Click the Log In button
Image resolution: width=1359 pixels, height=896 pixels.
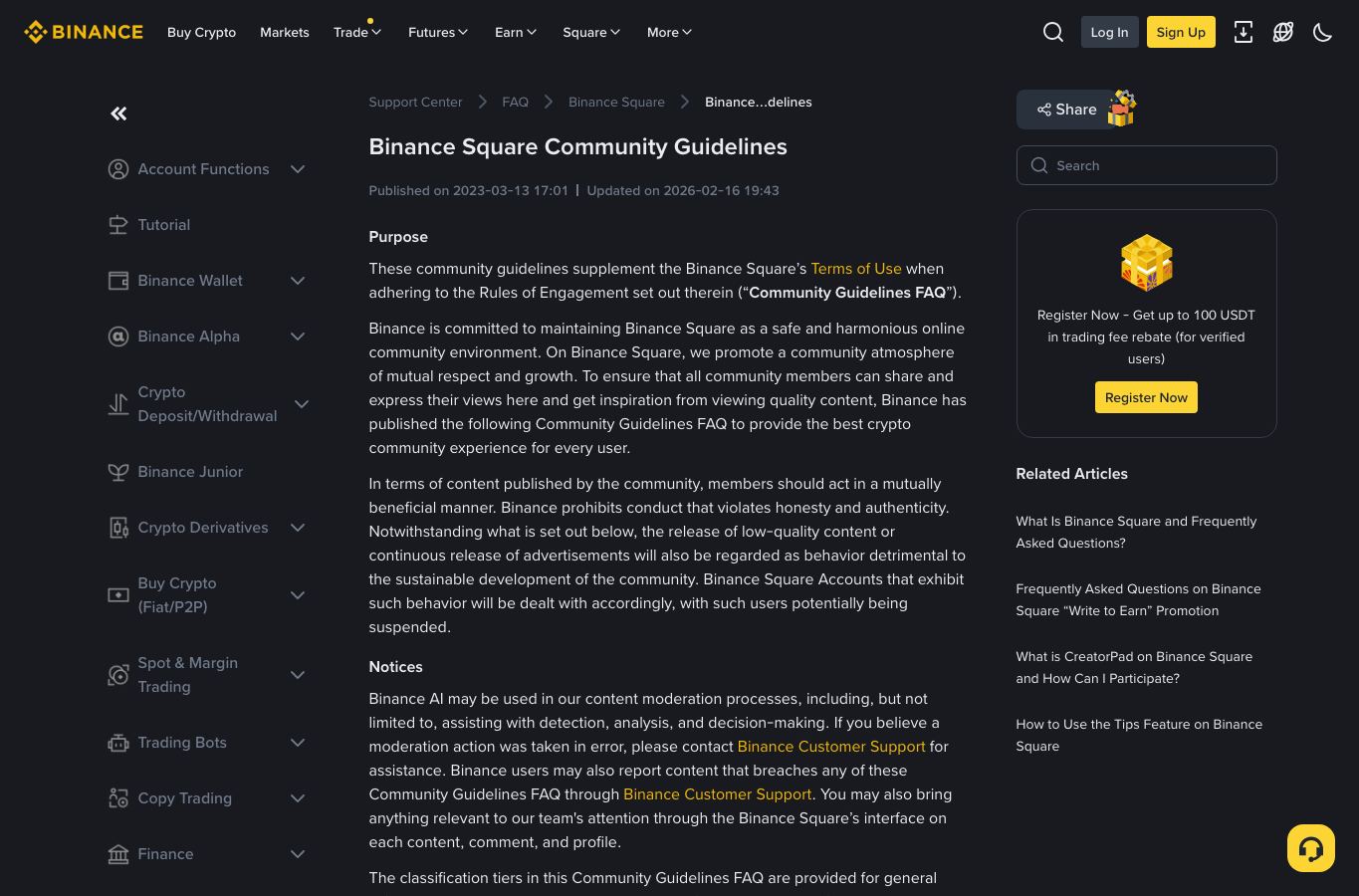[1109, 32]
